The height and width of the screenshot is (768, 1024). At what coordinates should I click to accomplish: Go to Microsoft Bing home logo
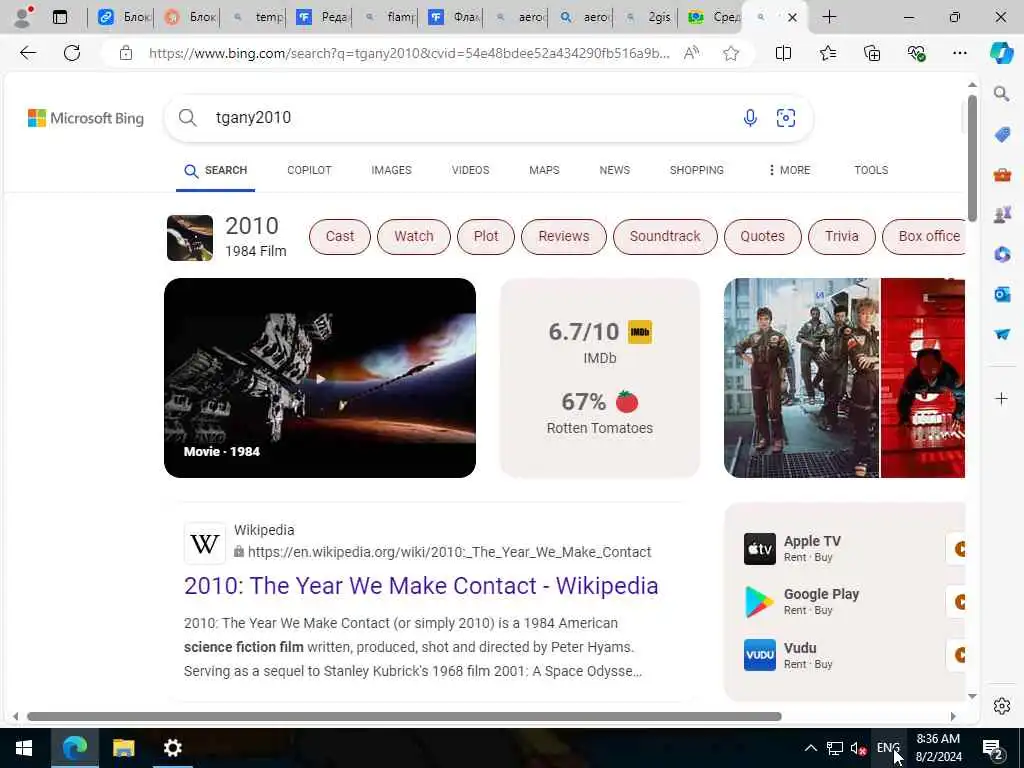point(86,118)
